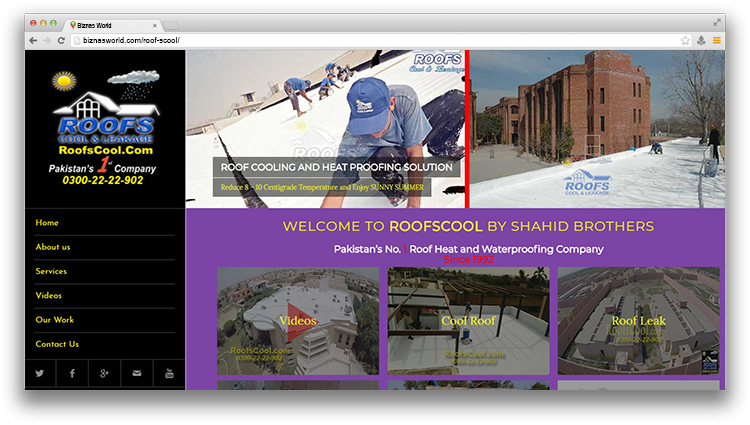750x425 pixels.
Task: Click the RoofsCool.Com text in the logo
Action: pos(106,150)
